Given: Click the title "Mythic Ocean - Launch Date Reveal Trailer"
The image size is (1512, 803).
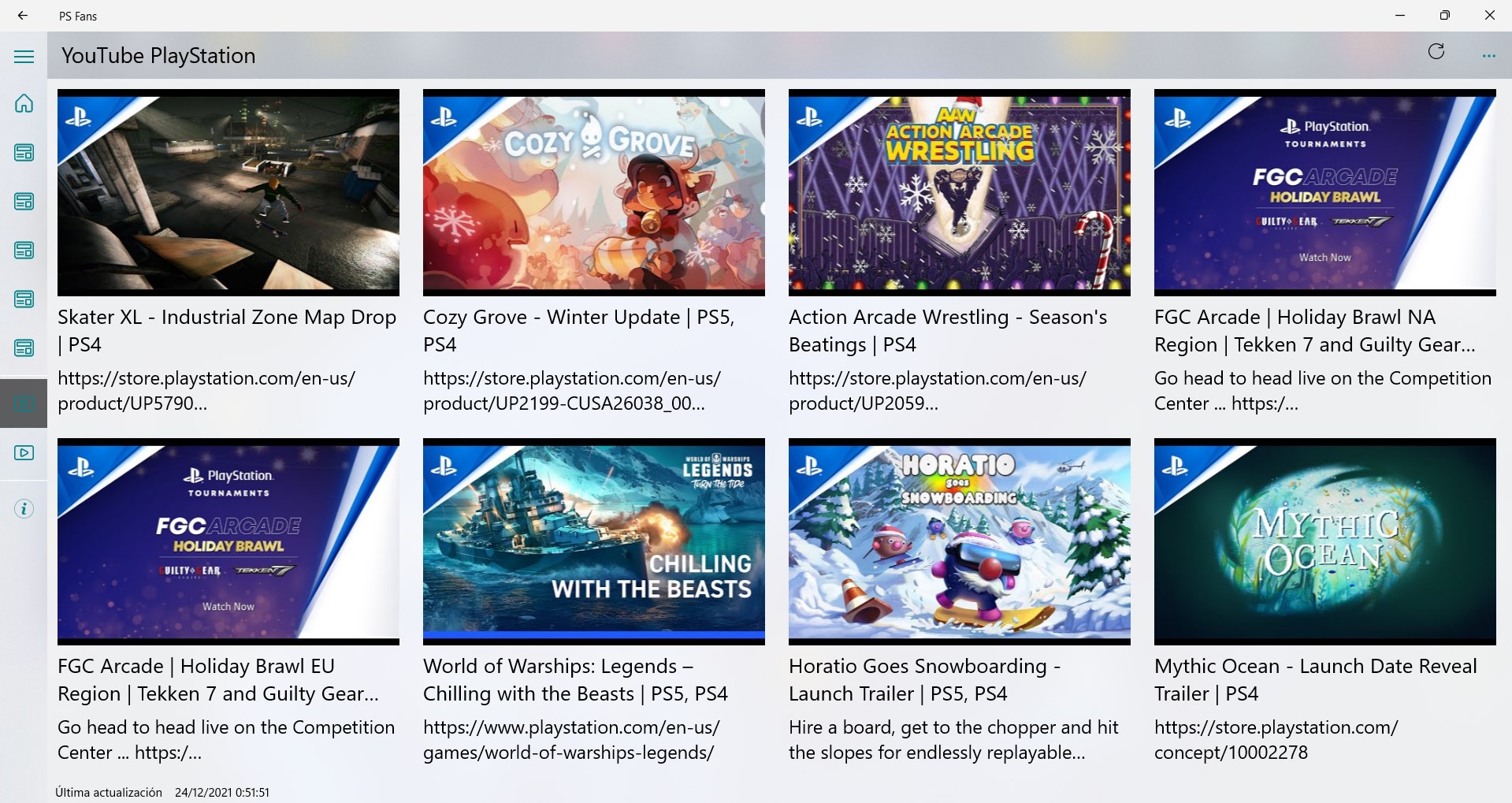Looking at the screenshot, I should coord(1316,680).
